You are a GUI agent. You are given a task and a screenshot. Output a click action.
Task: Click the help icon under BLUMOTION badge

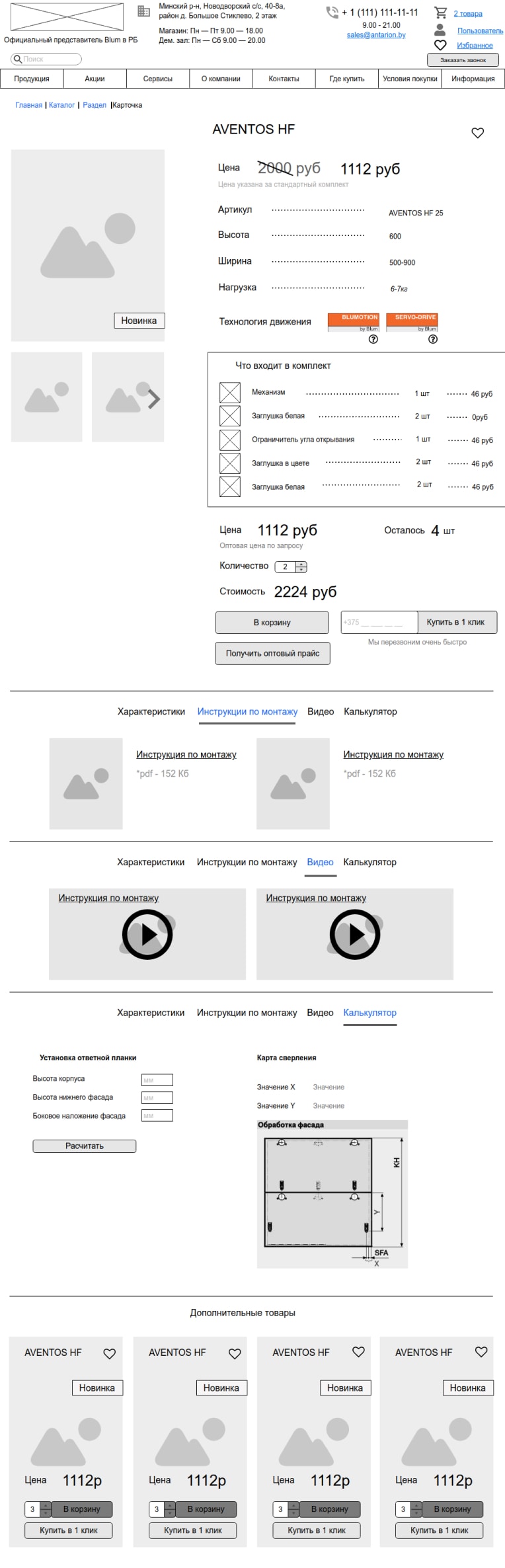(x=373, y=339)
